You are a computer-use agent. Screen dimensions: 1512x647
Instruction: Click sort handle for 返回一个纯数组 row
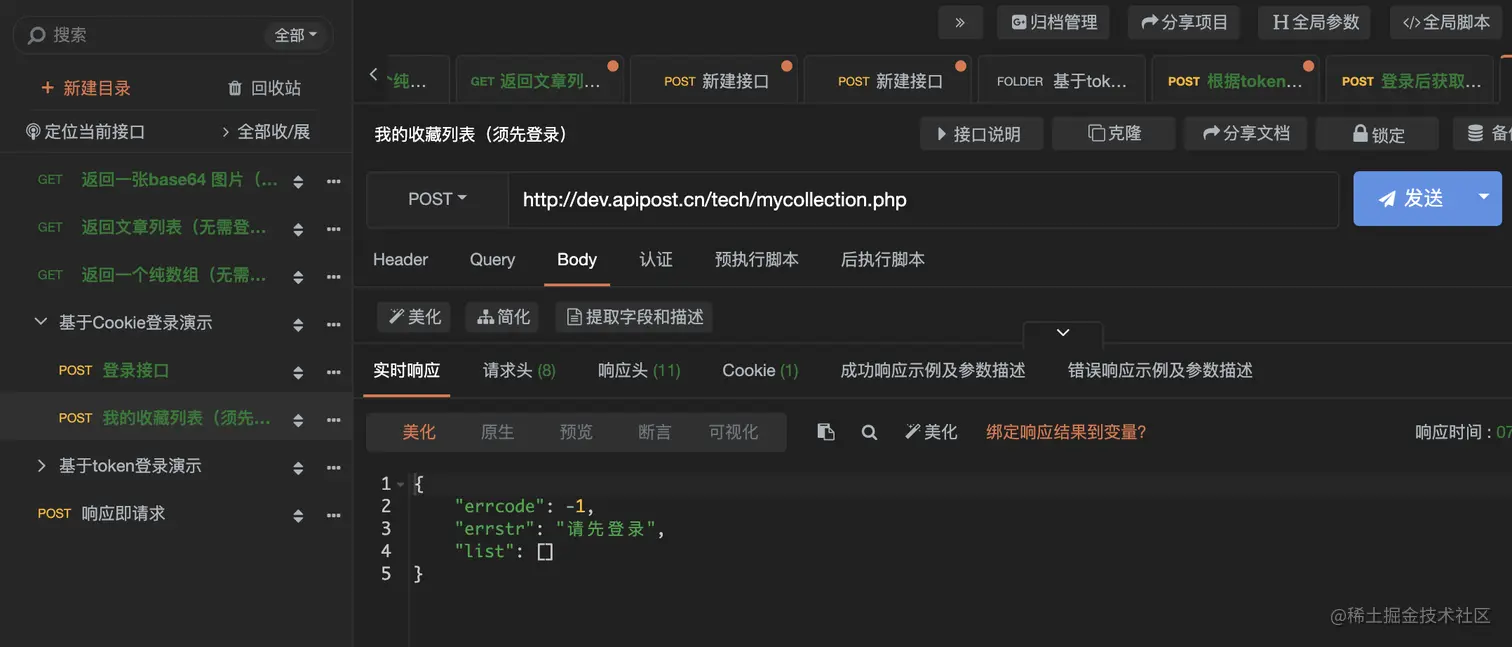[298, 276]
